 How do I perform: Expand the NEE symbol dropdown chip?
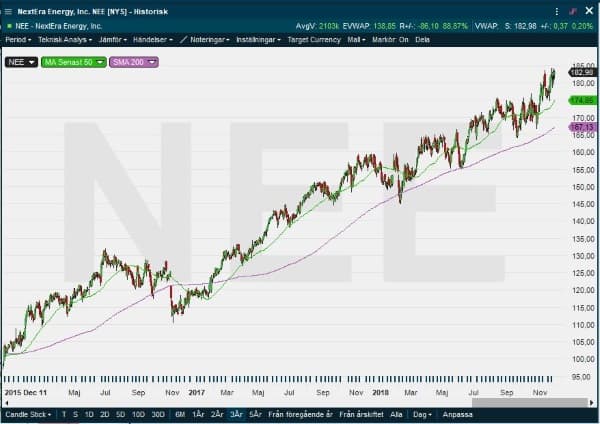point(21,62)
